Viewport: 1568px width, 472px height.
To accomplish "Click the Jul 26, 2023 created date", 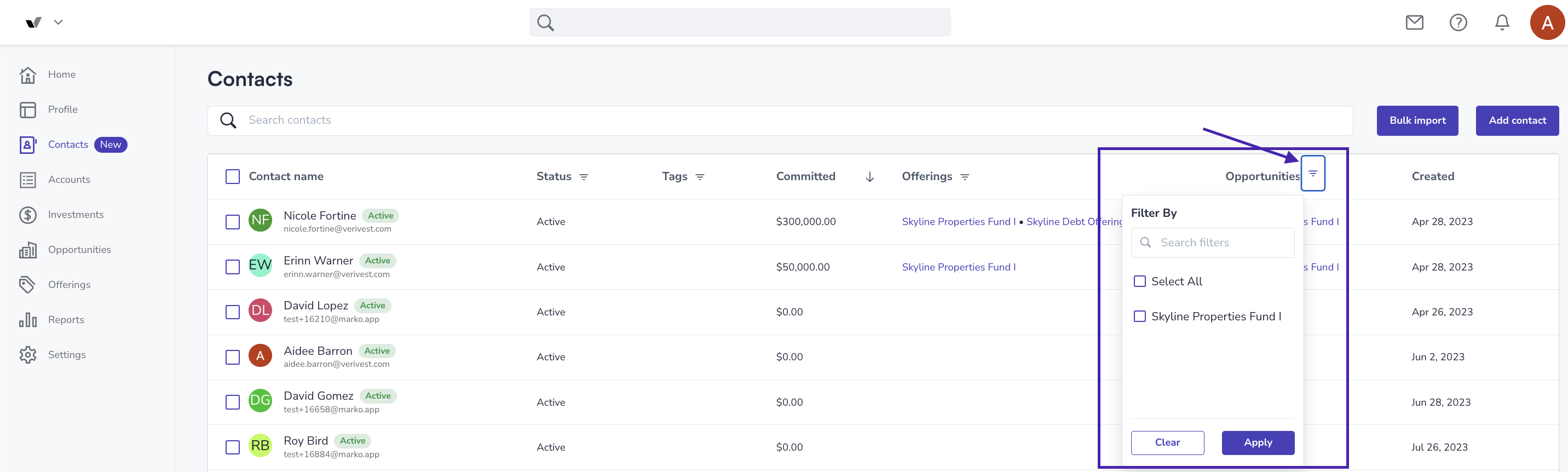I will 1439,447.
